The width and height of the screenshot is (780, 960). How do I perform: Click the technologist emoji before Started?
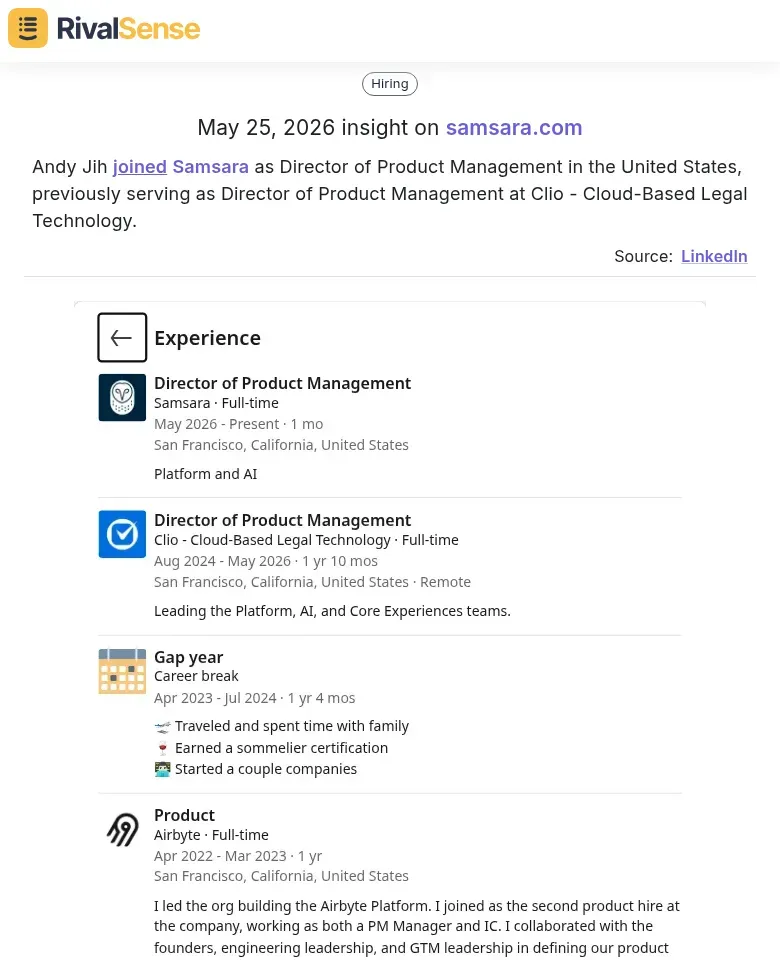(162, 770)
